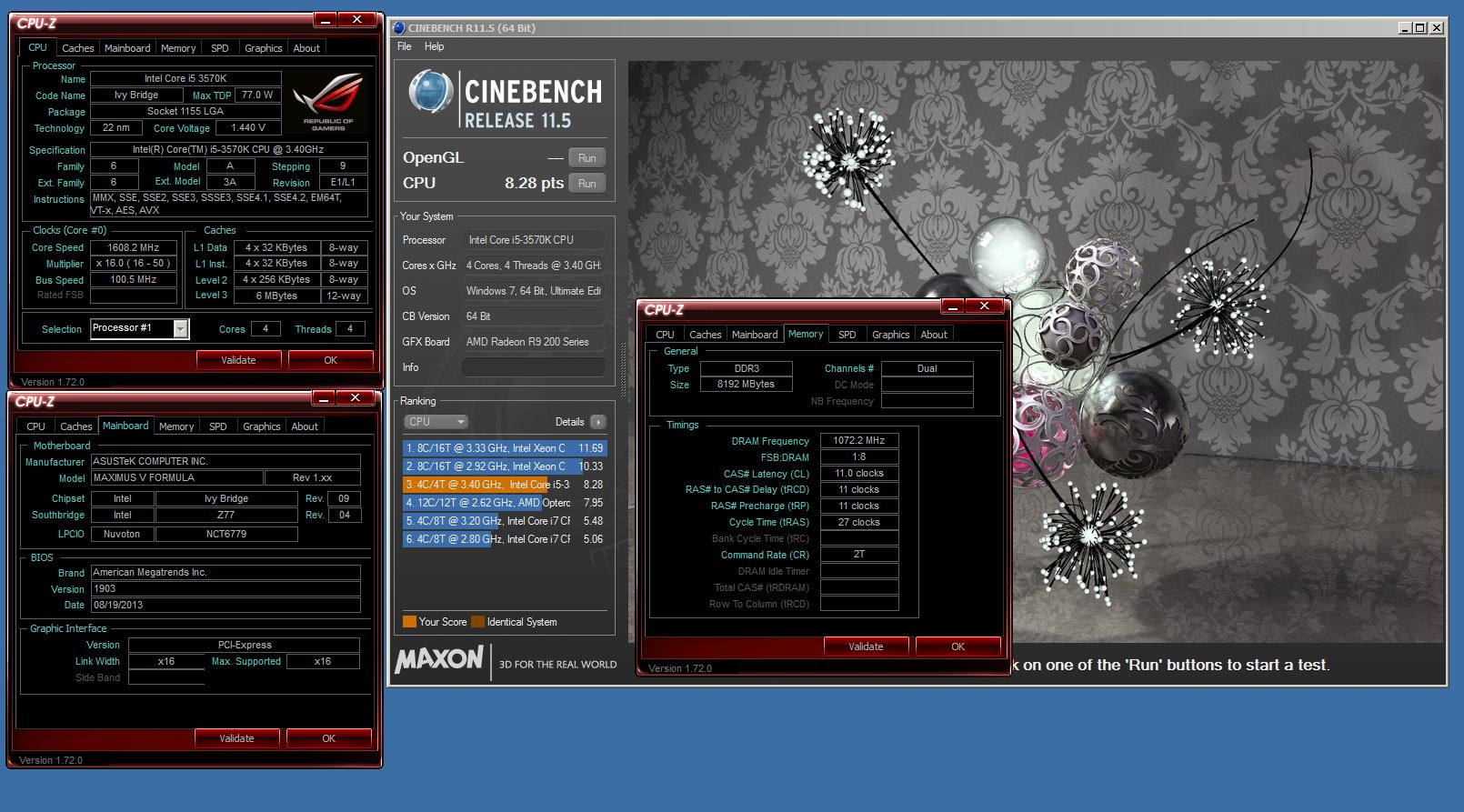Open the Help menu in Cinebench
This screenshot has width=1464, height=812.
435,46
